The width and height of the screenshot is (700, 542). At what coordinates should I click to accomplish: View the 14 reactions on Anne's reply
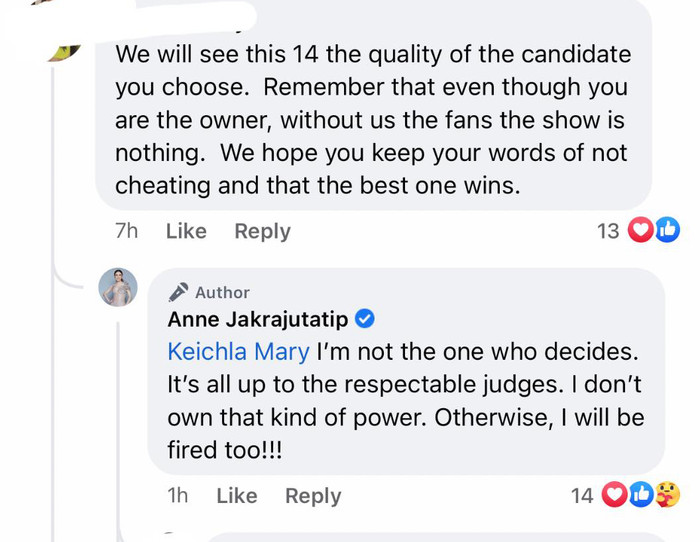[582, 494]
